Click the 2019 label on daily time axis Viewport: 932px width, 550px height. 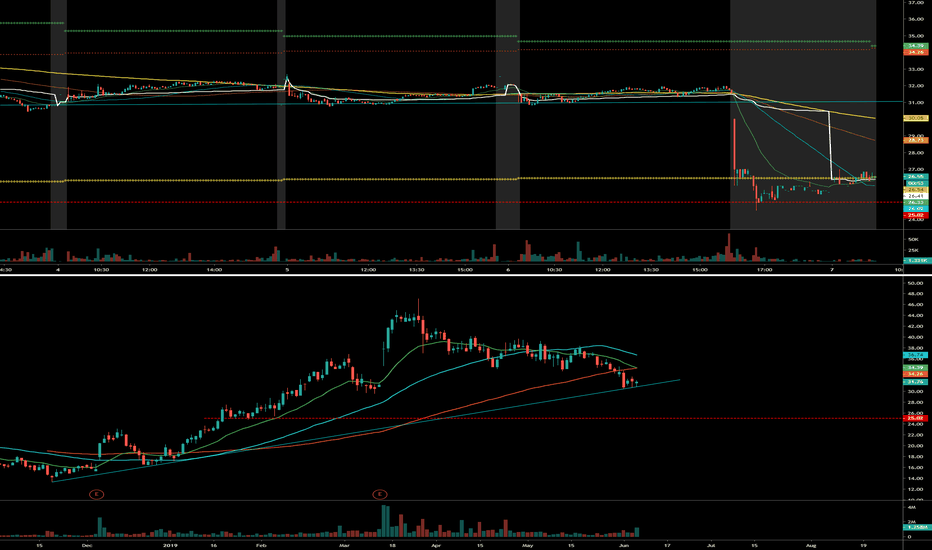click(x=171, y=545)
